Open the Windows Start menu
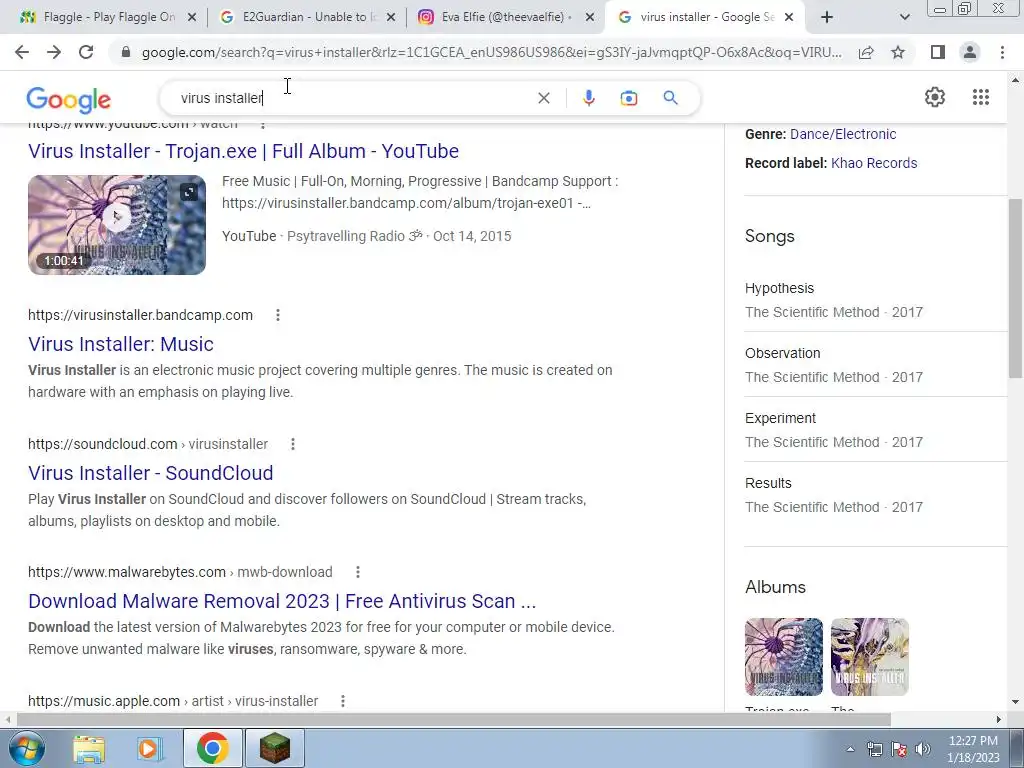 tap(27, 748)
